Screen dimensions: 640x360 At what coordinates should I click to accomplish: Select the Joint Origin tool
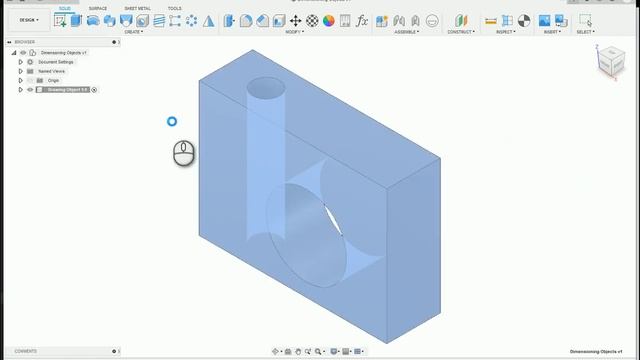point(432,20)
